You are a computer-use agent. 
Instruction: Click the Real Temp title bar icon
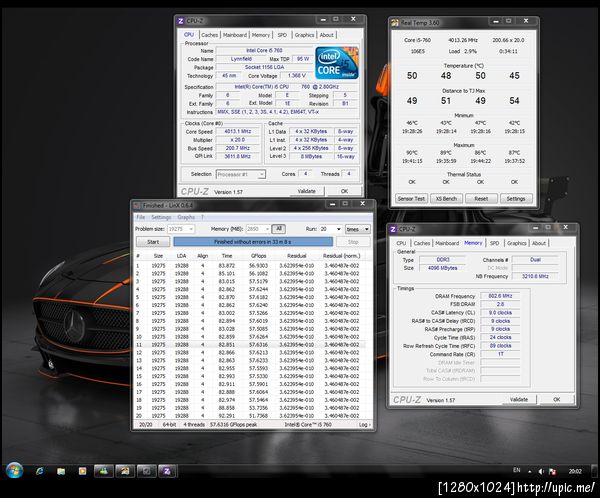[x=395, y=23]
